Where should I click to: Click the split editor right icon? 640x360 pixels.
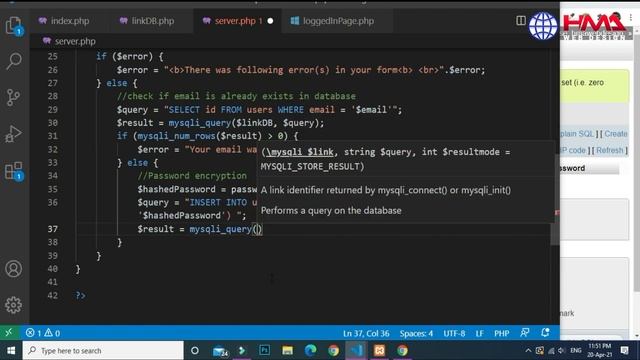[521, 20]
